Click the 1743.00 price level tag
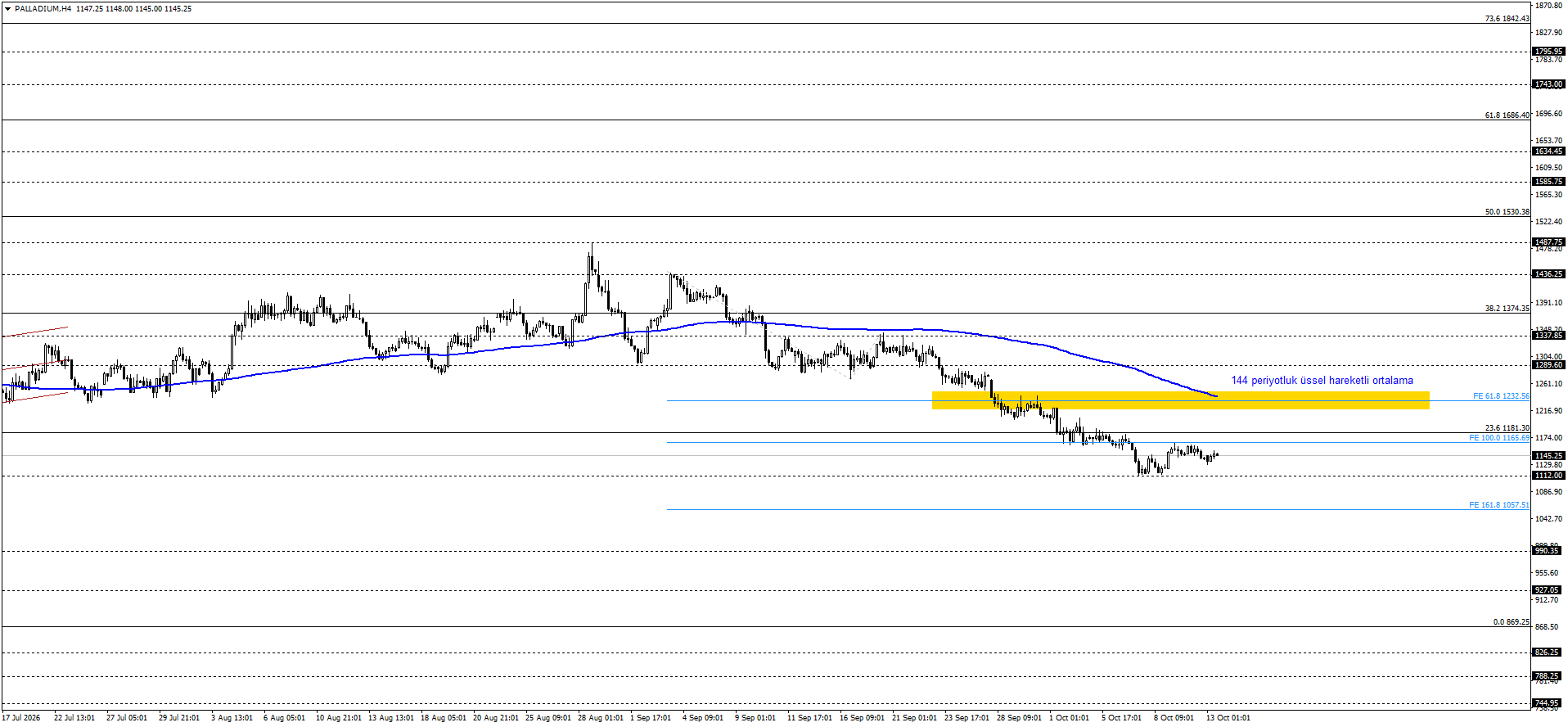This screenshot has width=1568, height=727. pyautogui.click(x=1548, y=84)
